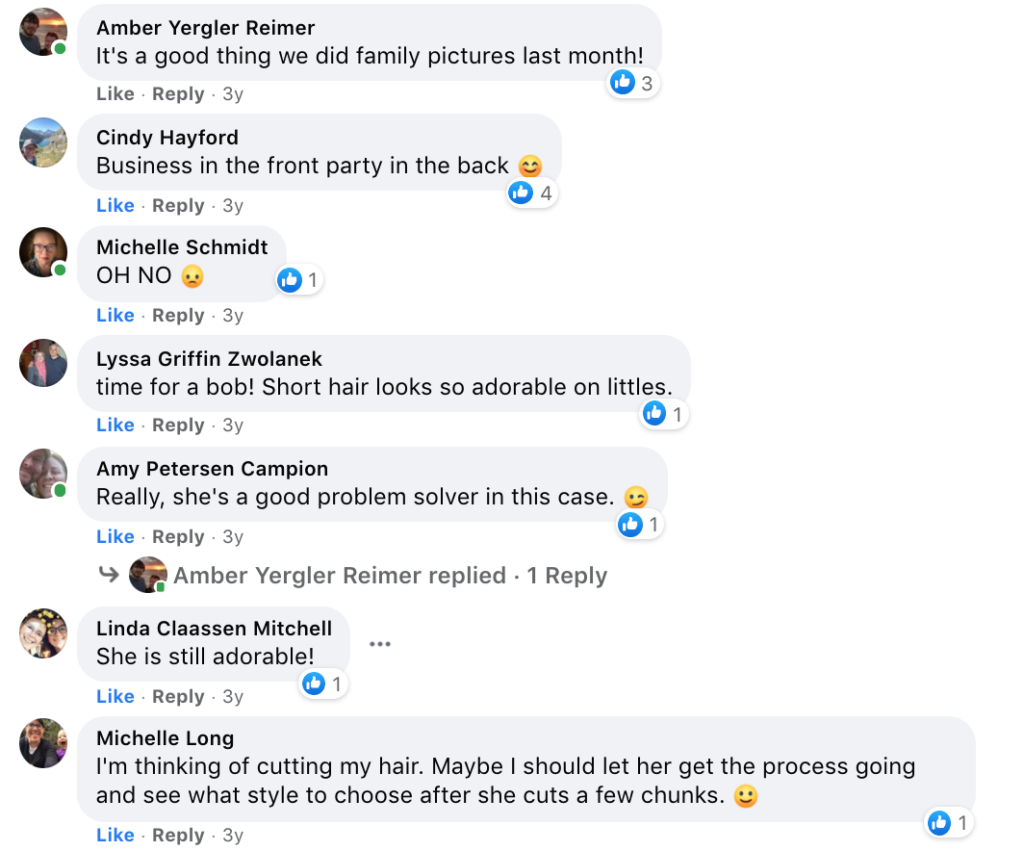This screenshot has height=851, width=1024.
Task: Click the thumbs-up reaction on Amber Yergler Reimer's comment
Action: coord(632,83)
